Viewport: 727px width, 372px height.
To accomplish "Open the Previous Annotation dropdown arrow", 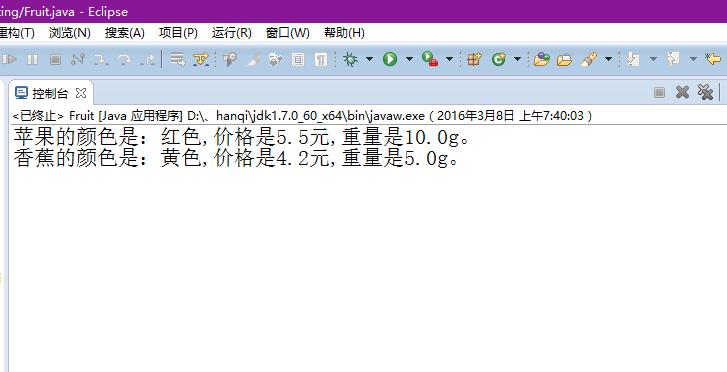I will click(693, 59).
